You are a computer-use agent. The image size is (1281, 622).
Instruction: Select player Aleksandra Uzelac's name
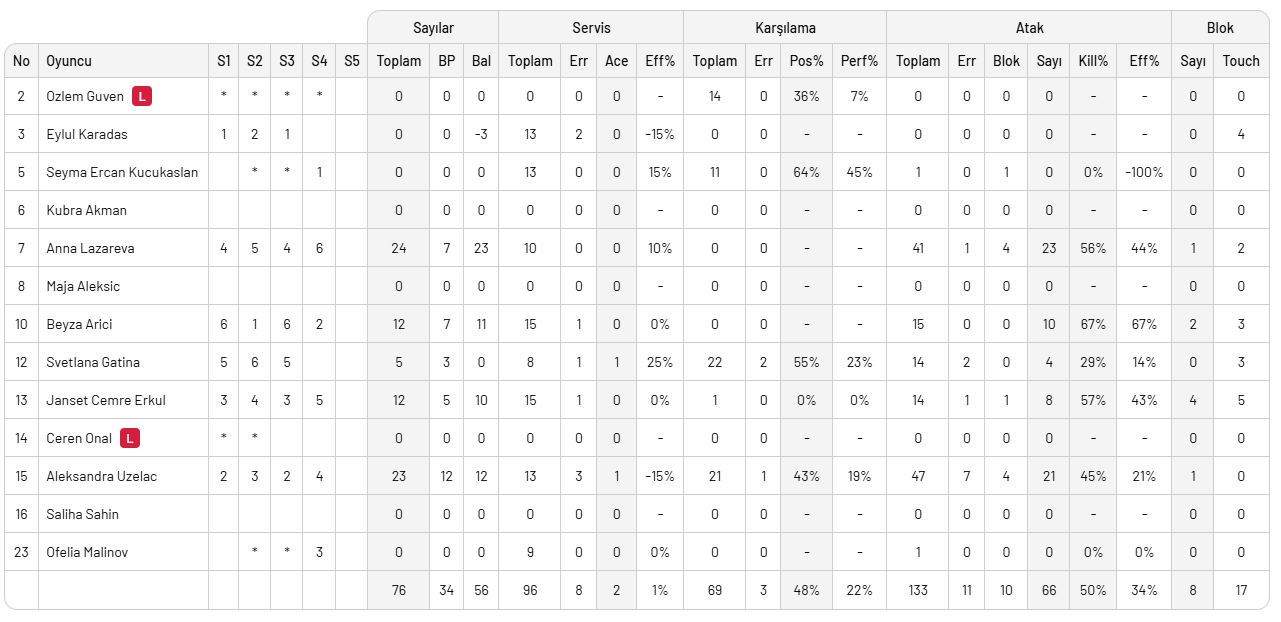pos(101,476)
